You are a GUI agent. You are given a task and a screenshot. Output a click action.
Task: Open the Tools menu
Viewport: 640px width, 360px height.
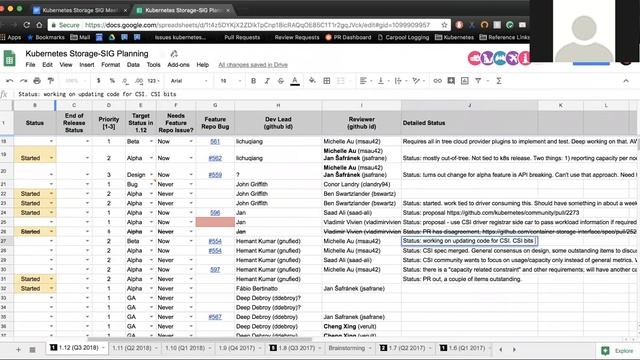(153, 64)
